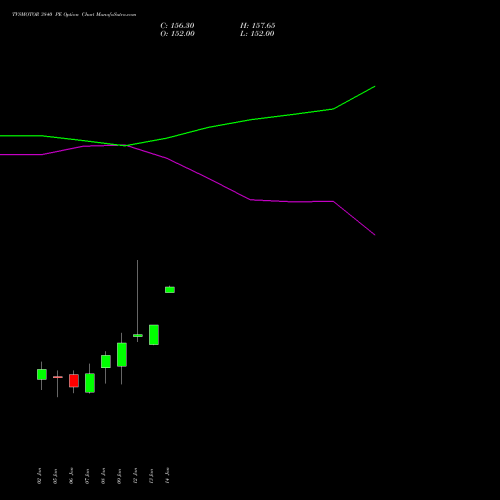The height and width of the screenshot is (500, 500).
Task: Click the 06 Jan date label
Action: click(x=71, y=476)
